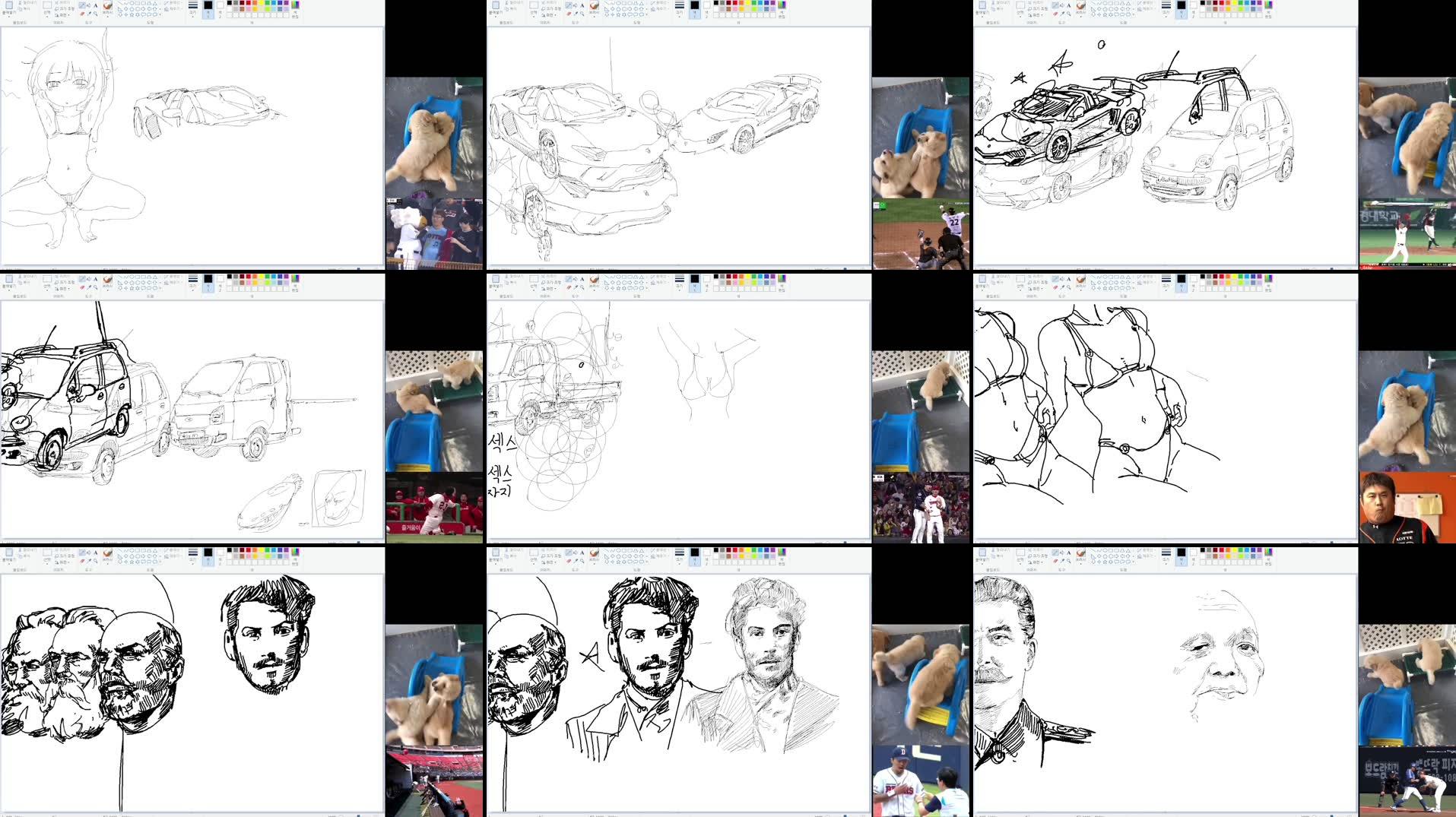
Task: Open the Select tool dropdown arrow
Action: coord(46,16)
